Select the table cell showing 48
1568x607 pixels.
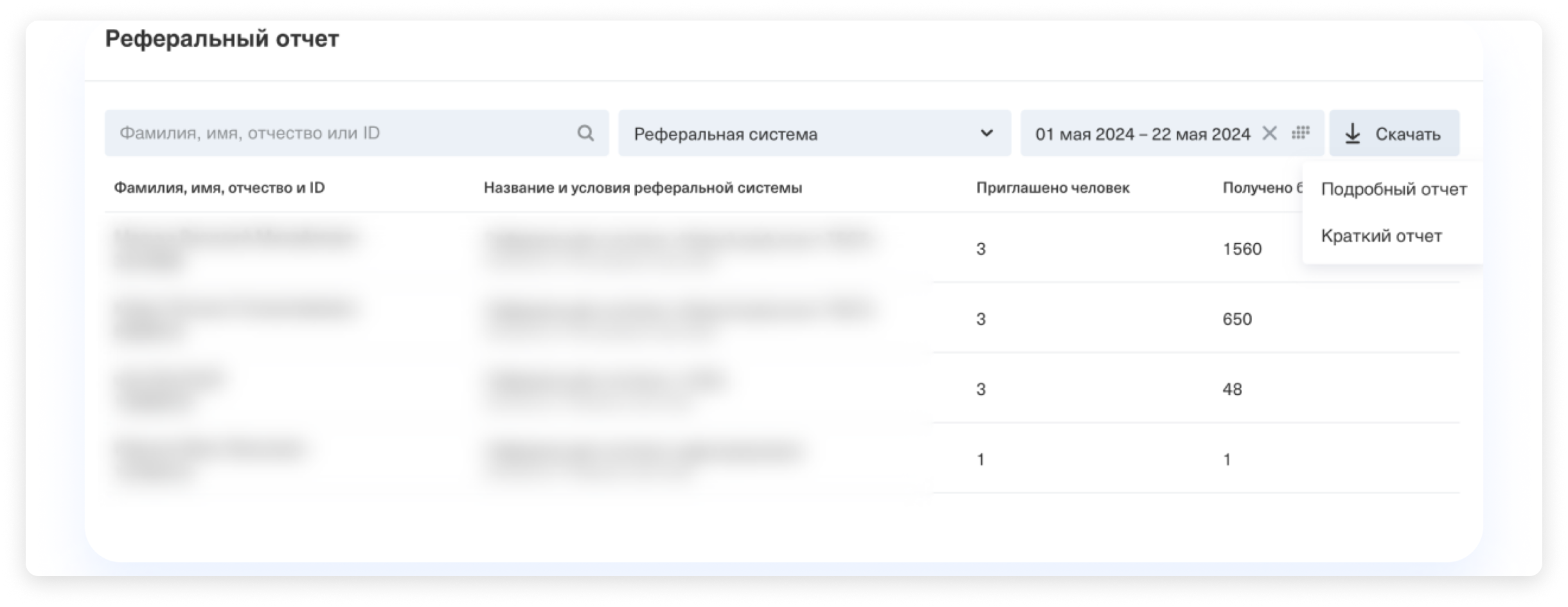(1232, 389)
